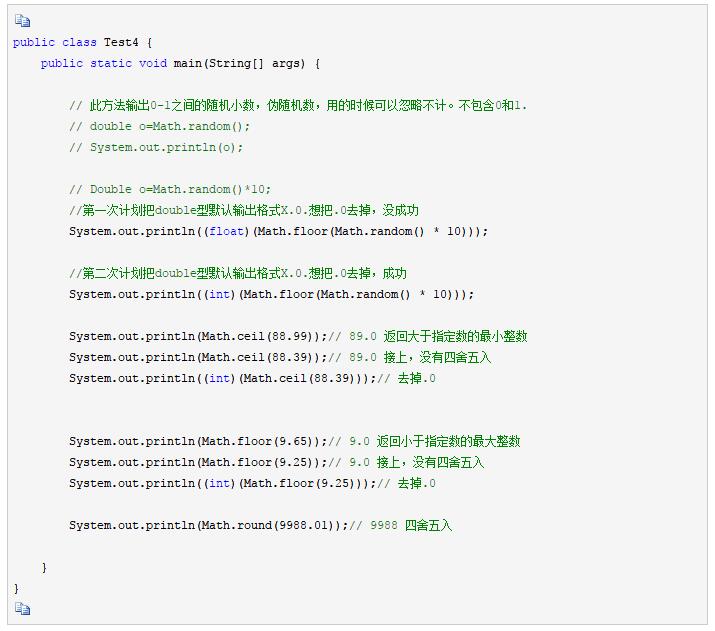This screenshot has height=631, width=715.
Task: Click the 'public static void main(String[] args)' line
Action: pos(180,63)
